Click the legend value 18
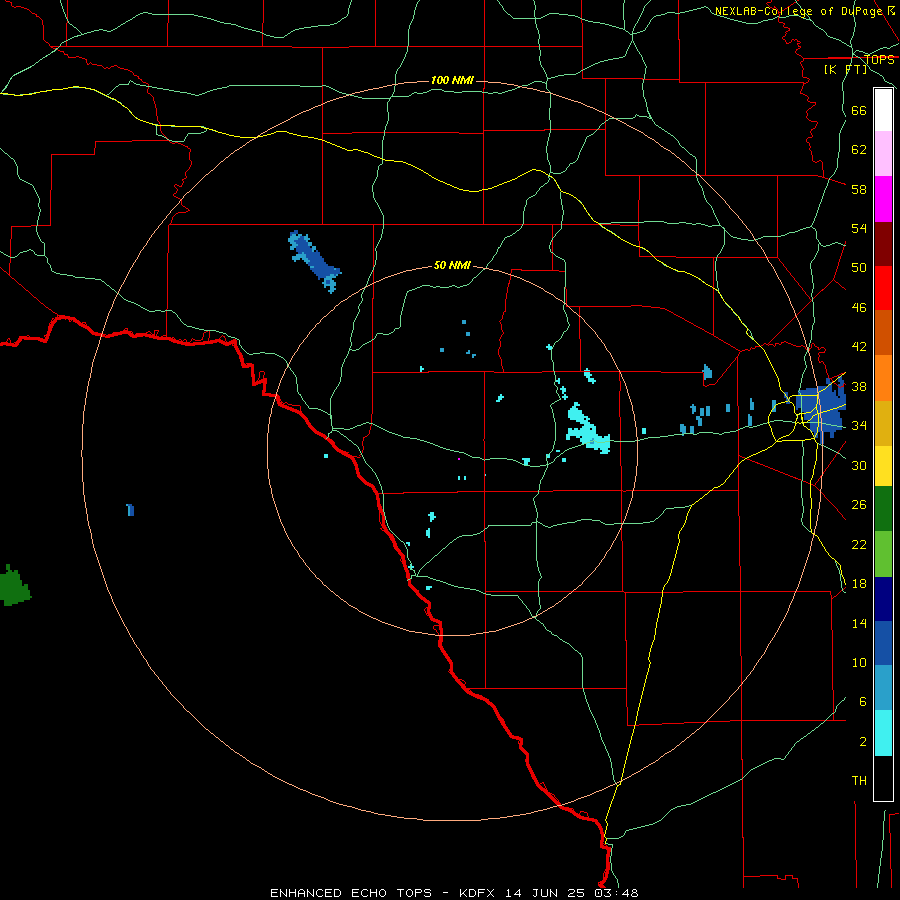900x900 pixels. click(859, 584)
